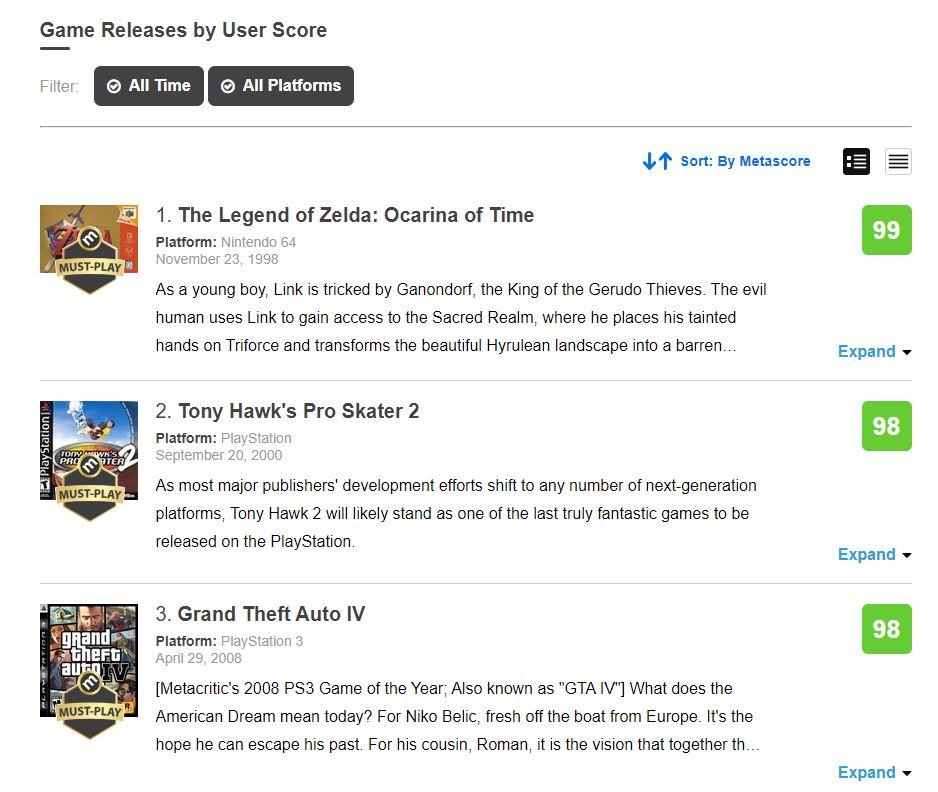Expand Tony Hawk's Pro Skater 2 summary

click(x=874, y=555)
